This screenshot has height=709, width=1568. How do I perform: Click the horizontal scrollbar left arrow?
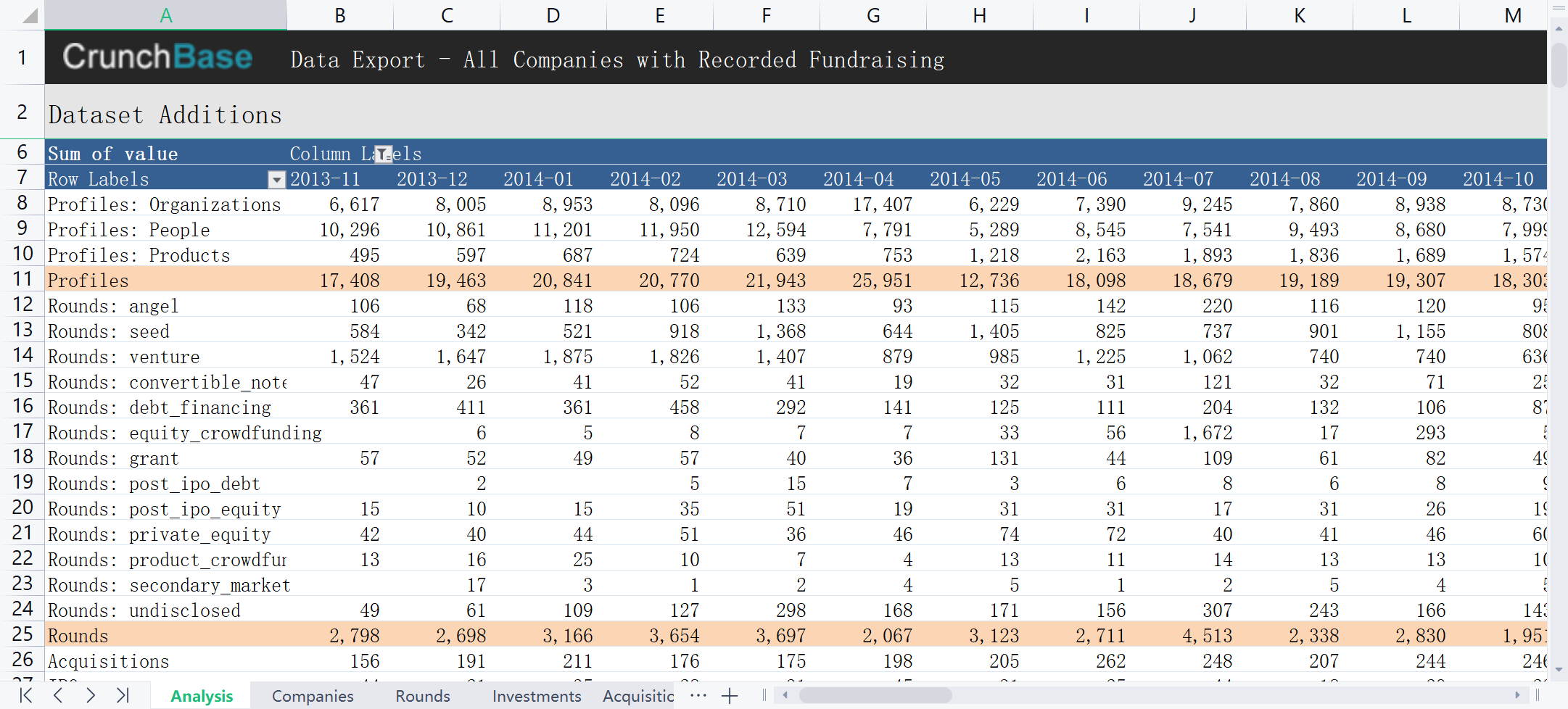coord(785,695)
